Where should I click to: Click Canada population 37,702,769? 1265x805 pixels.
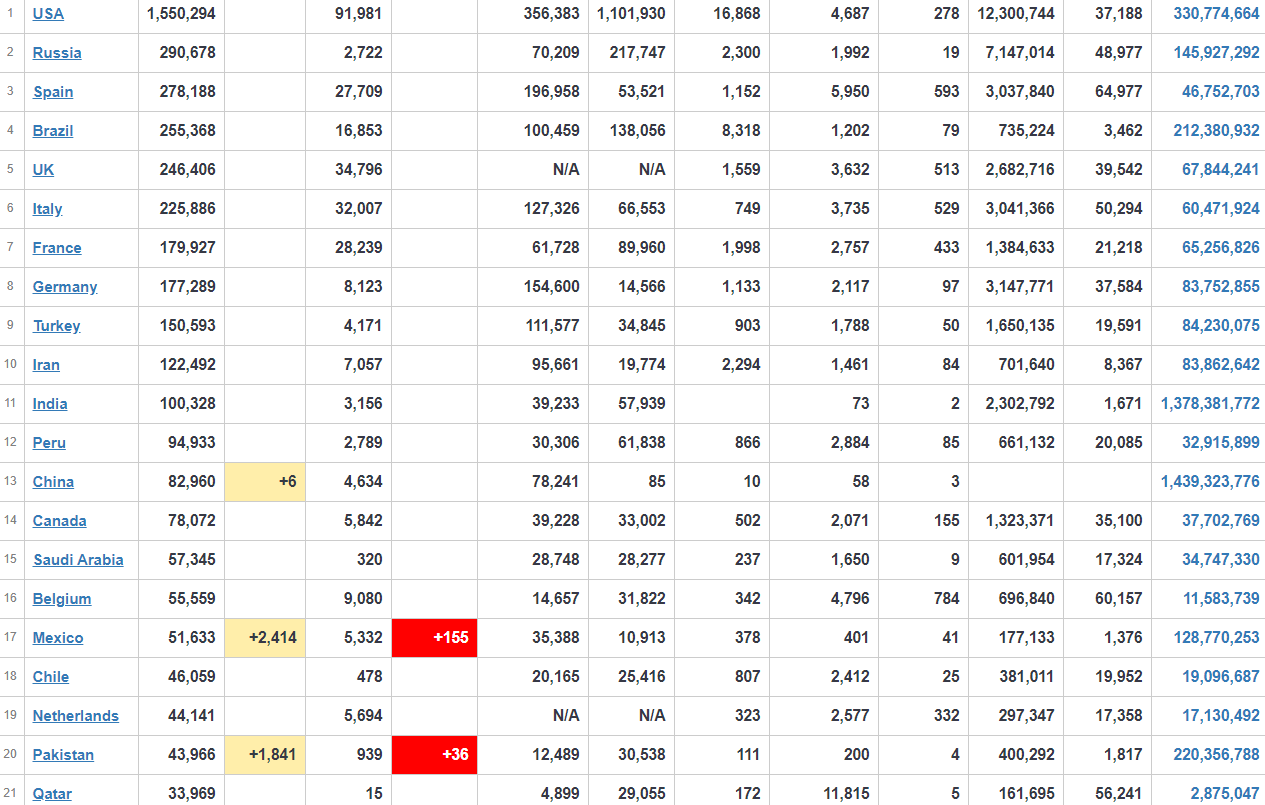(1220, 521)
